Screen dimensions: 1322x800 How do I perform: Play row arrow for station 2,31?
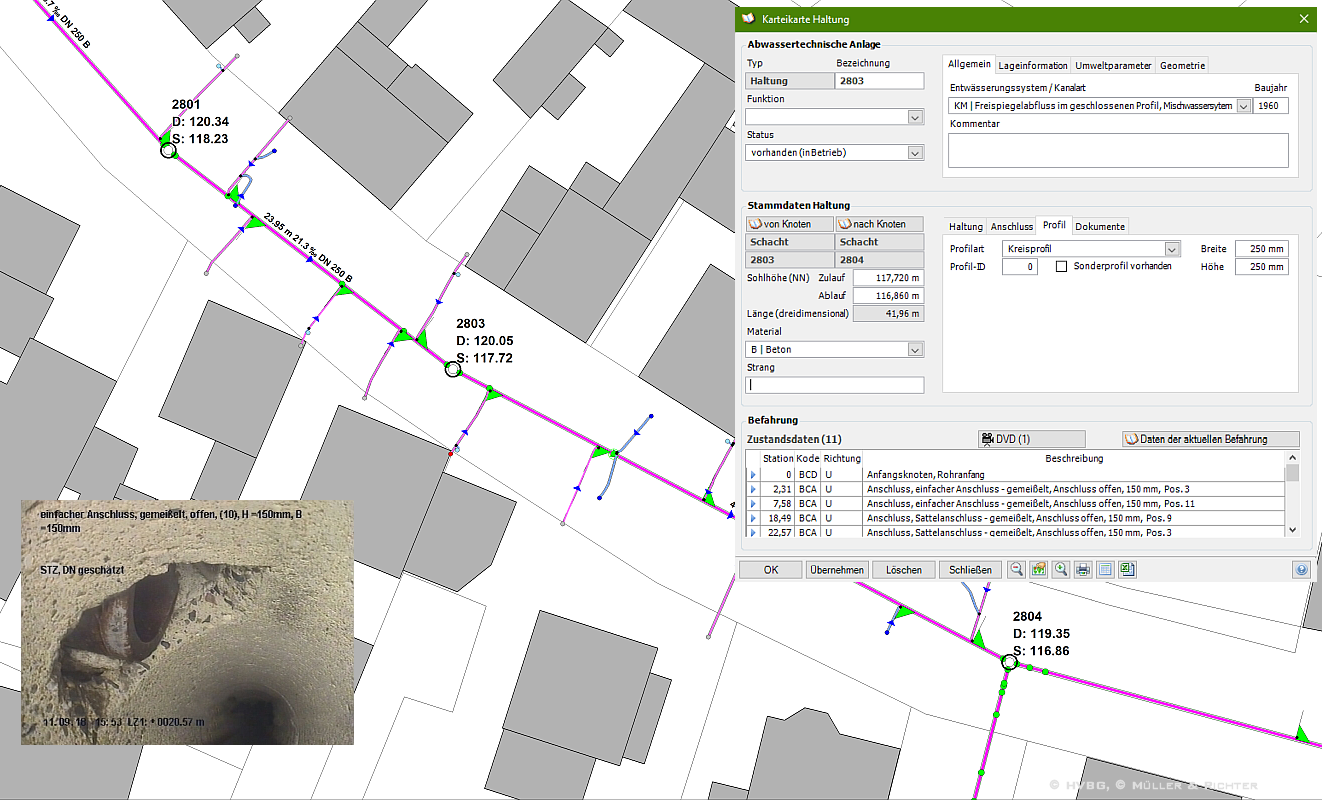coord(753,488)
